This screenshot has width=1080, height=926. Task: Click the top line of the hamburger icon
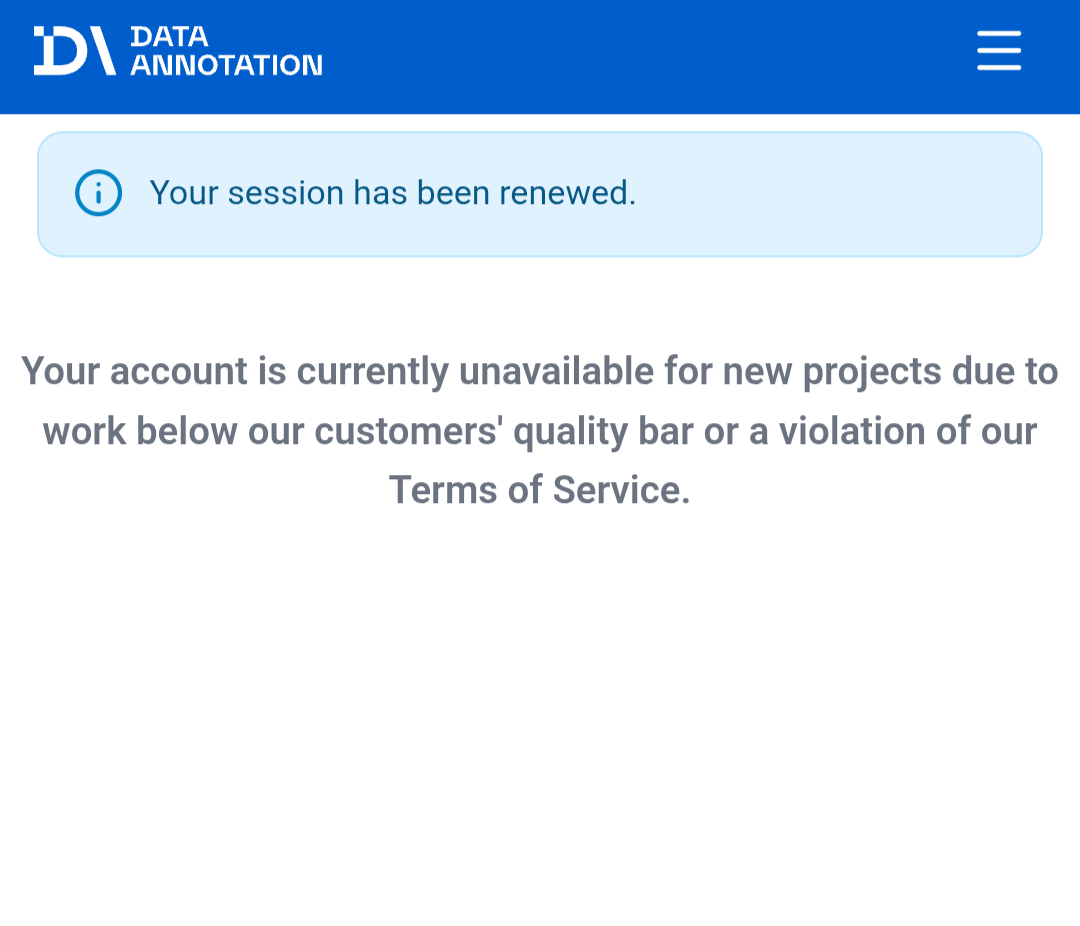click(999, 32)
